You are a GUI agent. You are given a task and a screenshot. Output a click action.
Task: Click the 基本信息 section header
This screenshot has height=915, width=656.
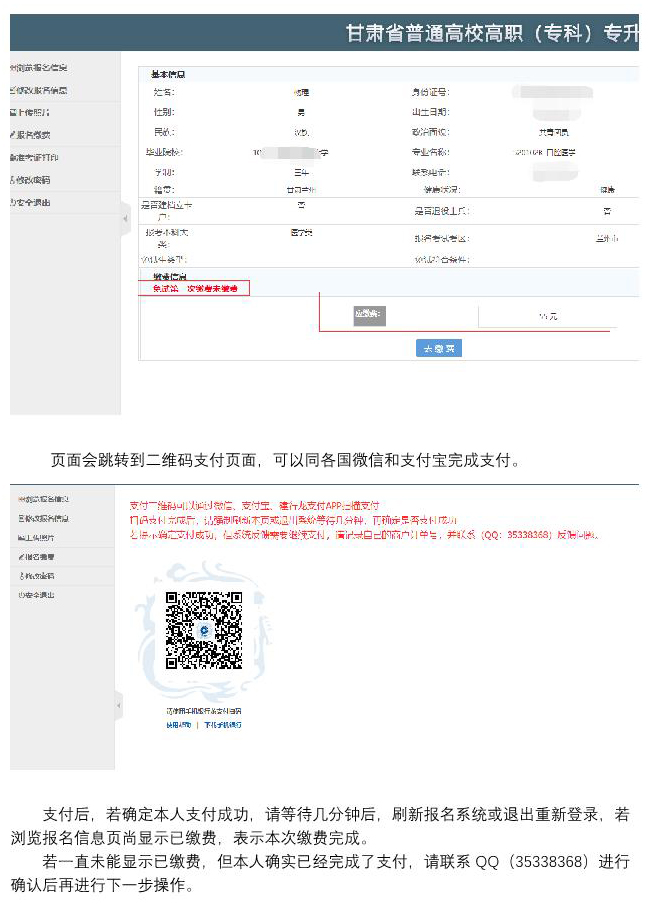[x=168, y=75]
